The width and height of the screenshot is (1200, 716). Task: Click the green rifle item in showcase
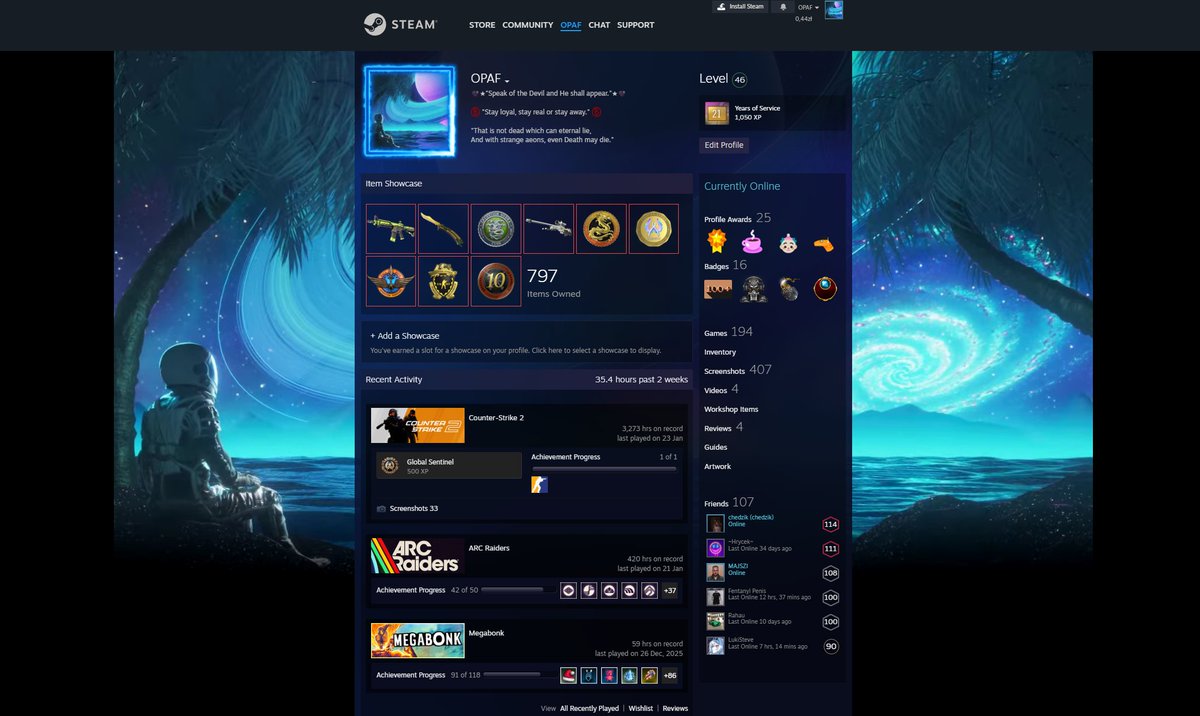tap(391, 229)
